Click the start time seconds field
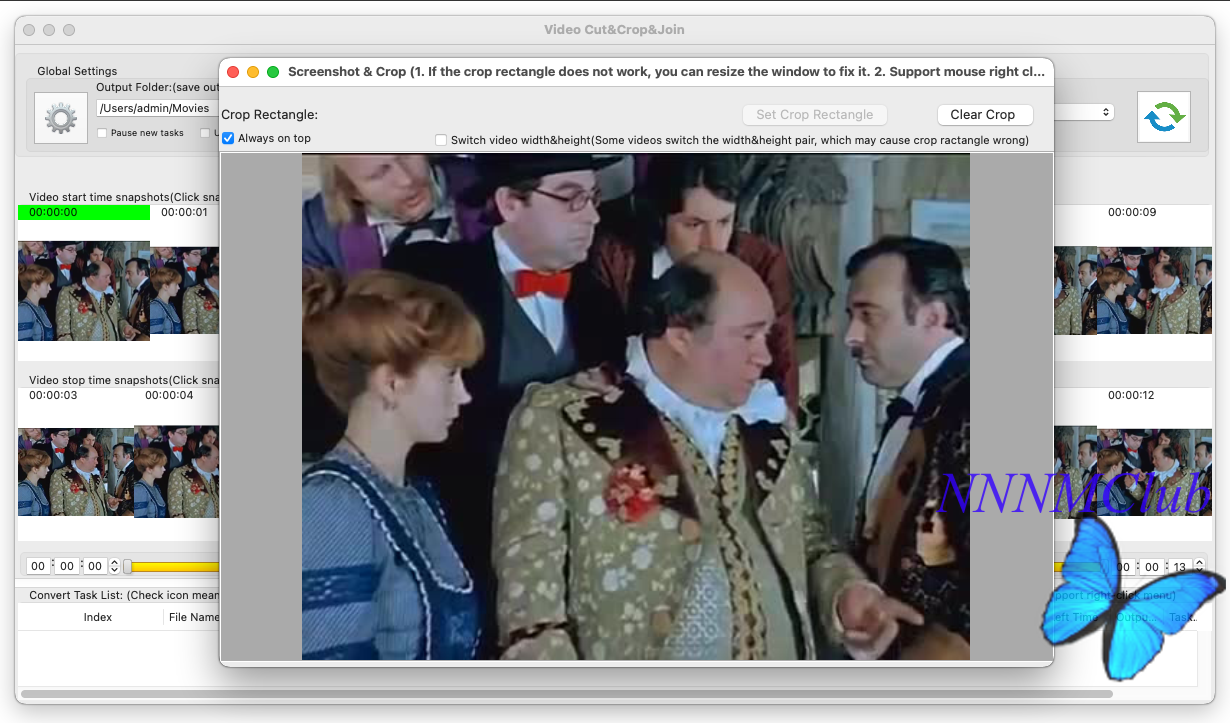Image resolution: width=1230 pixels, height=723 pixels. [x=95, y=566]
